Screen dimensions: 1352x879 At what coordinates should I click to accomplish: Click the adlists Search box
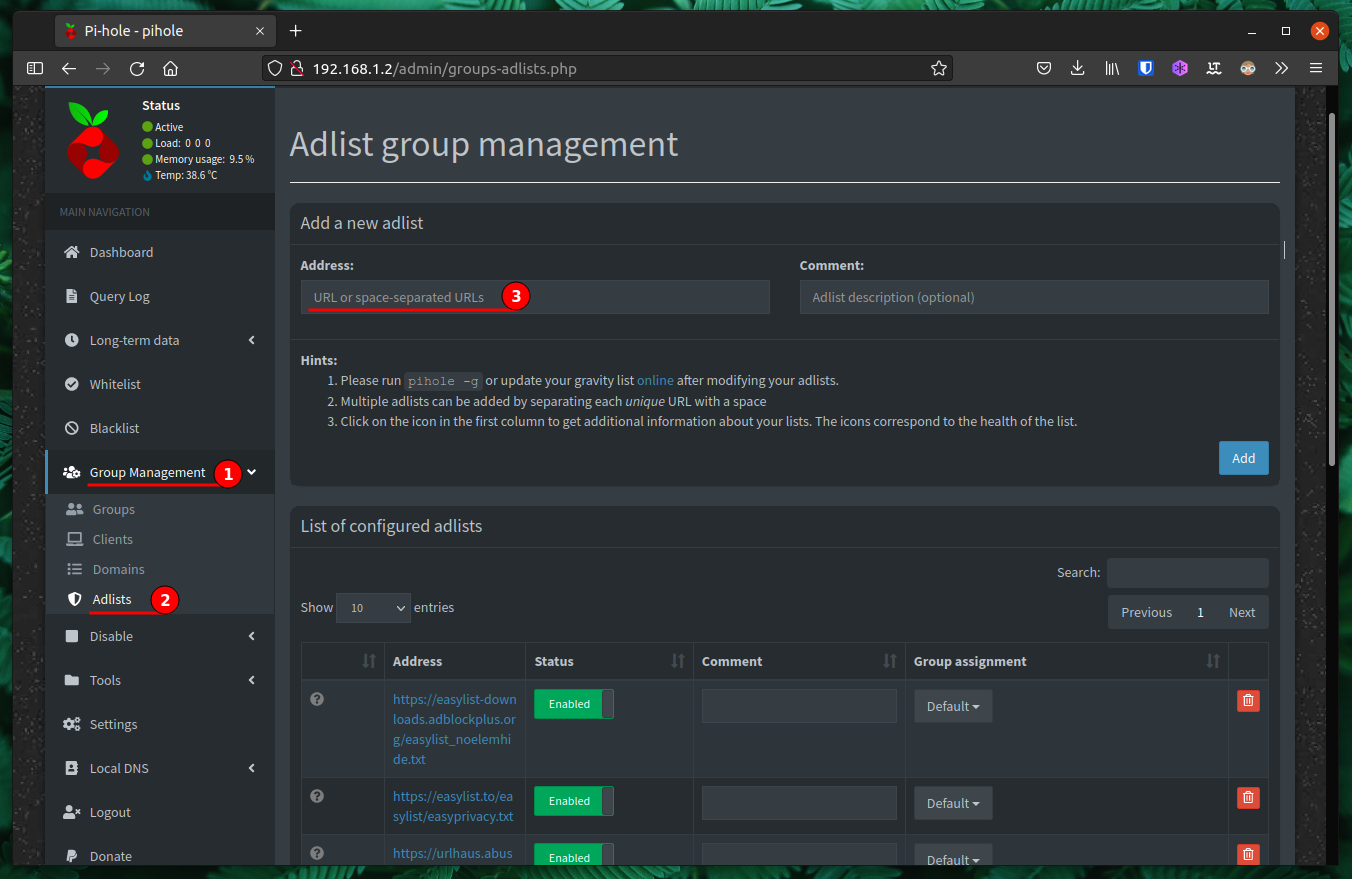pos(1187,573)
